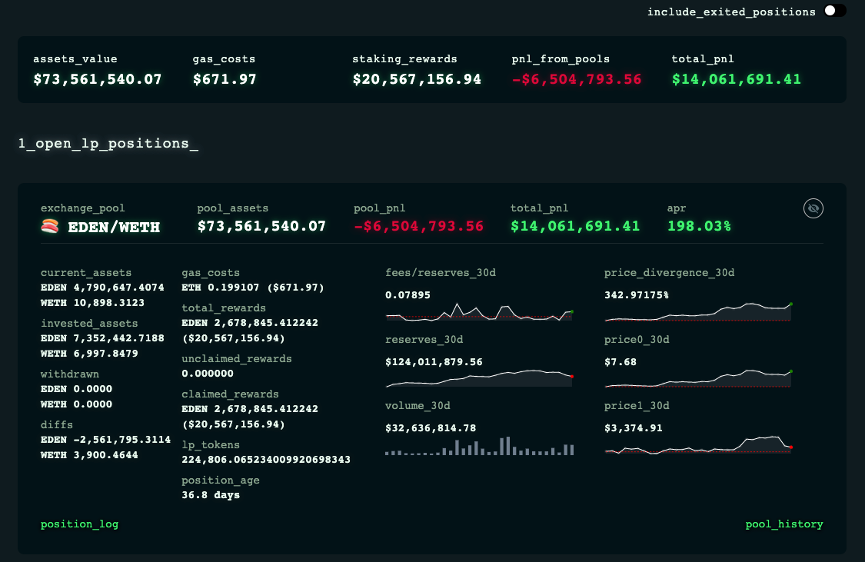
Task: Click invested_assets EDEN 7,352,442.7188
Action: click(102, 338)
